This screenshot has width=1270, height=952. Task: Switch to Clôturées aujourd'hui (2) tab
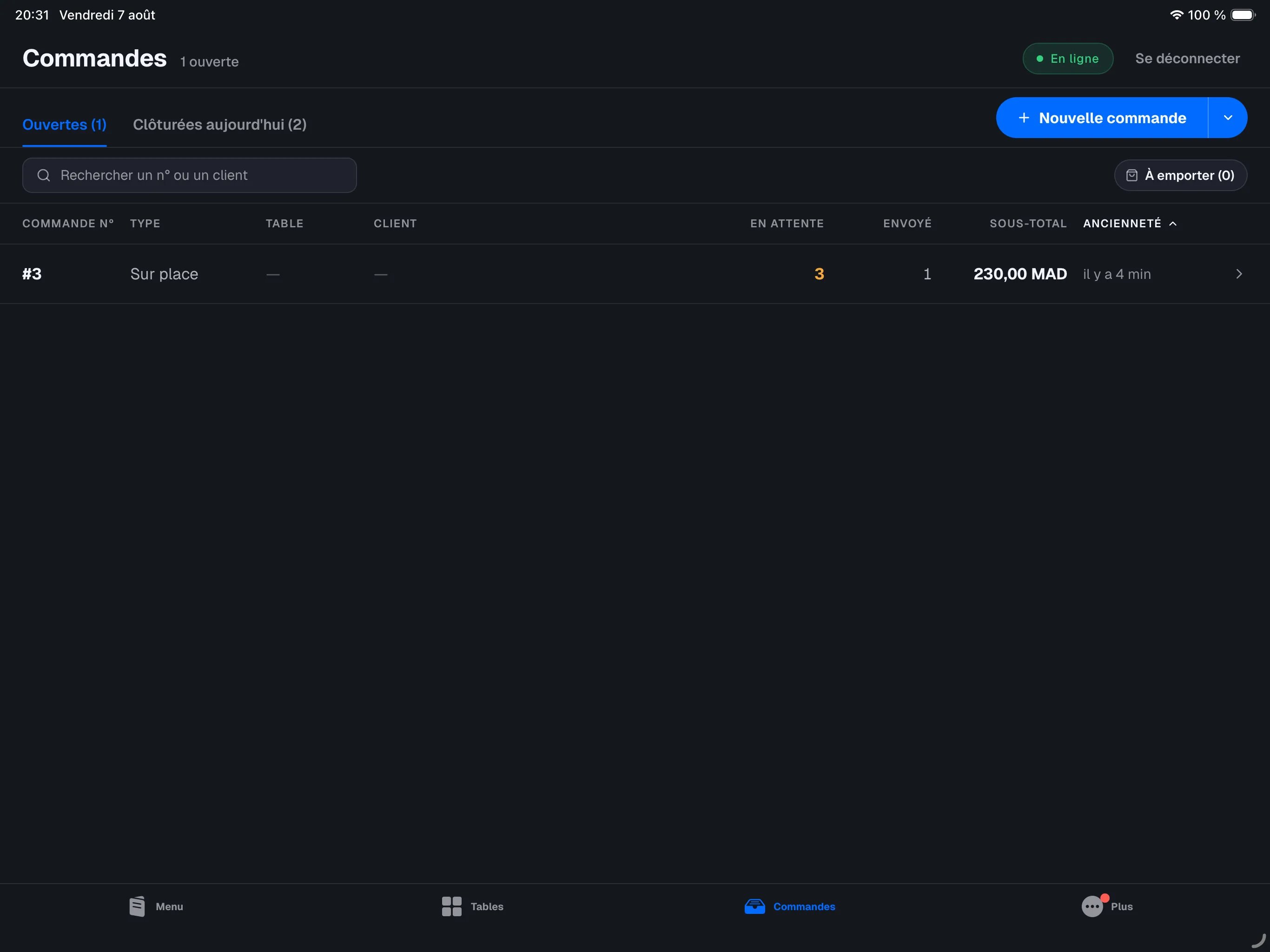(220, 125)
